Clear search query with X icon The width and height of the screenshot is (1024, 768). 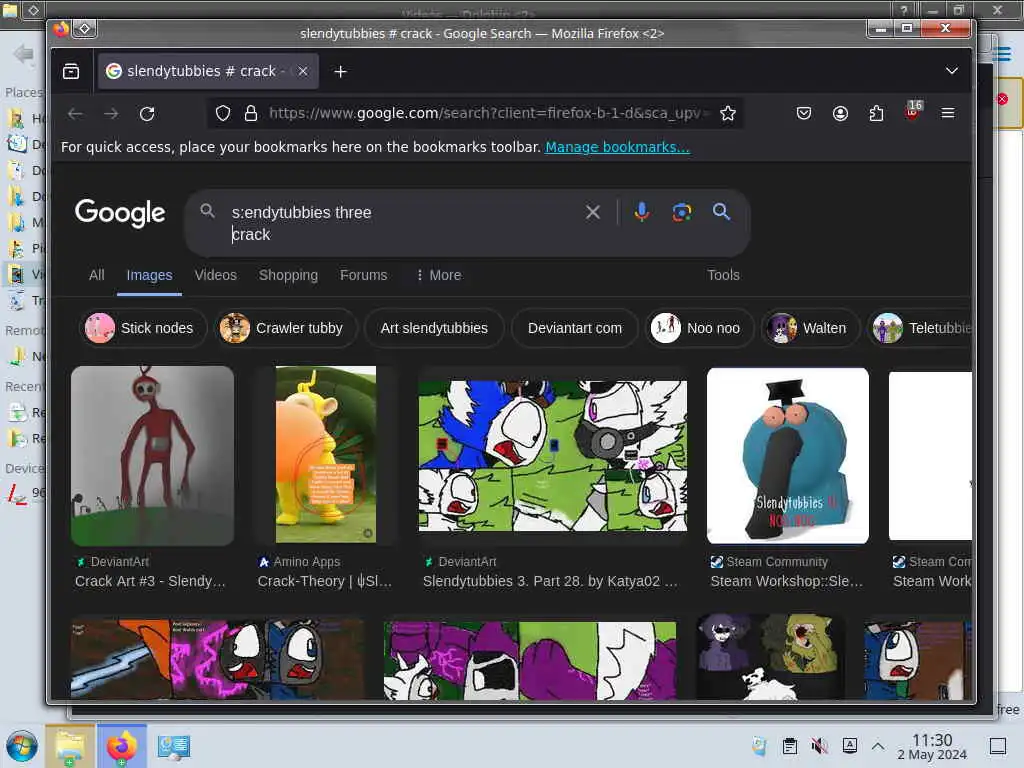(592, 212)
